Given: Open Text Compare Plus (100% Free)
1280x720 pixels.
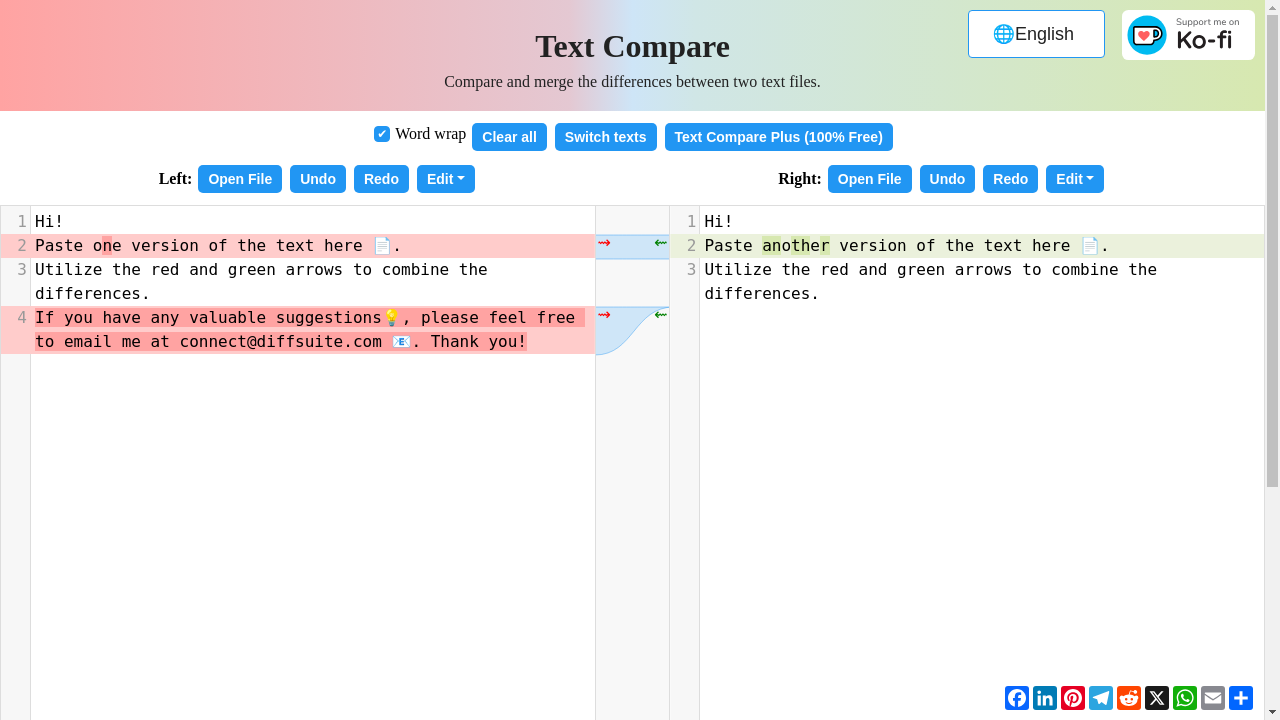Looking at the screenshot, I should coord(778,137).
